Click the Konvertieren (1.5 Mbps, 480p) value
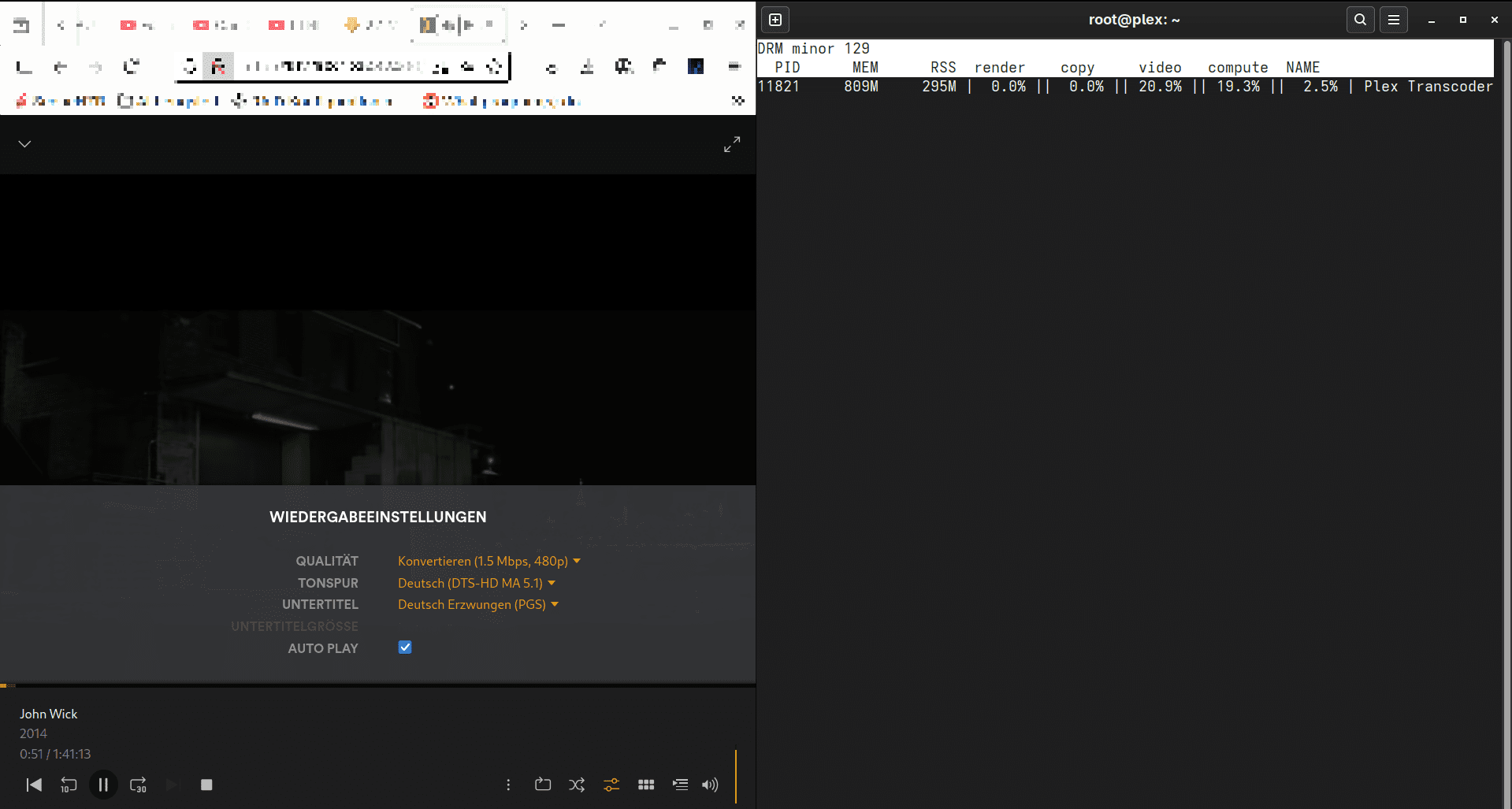This screenshot has height=809, width=1512. click(483, 561)
